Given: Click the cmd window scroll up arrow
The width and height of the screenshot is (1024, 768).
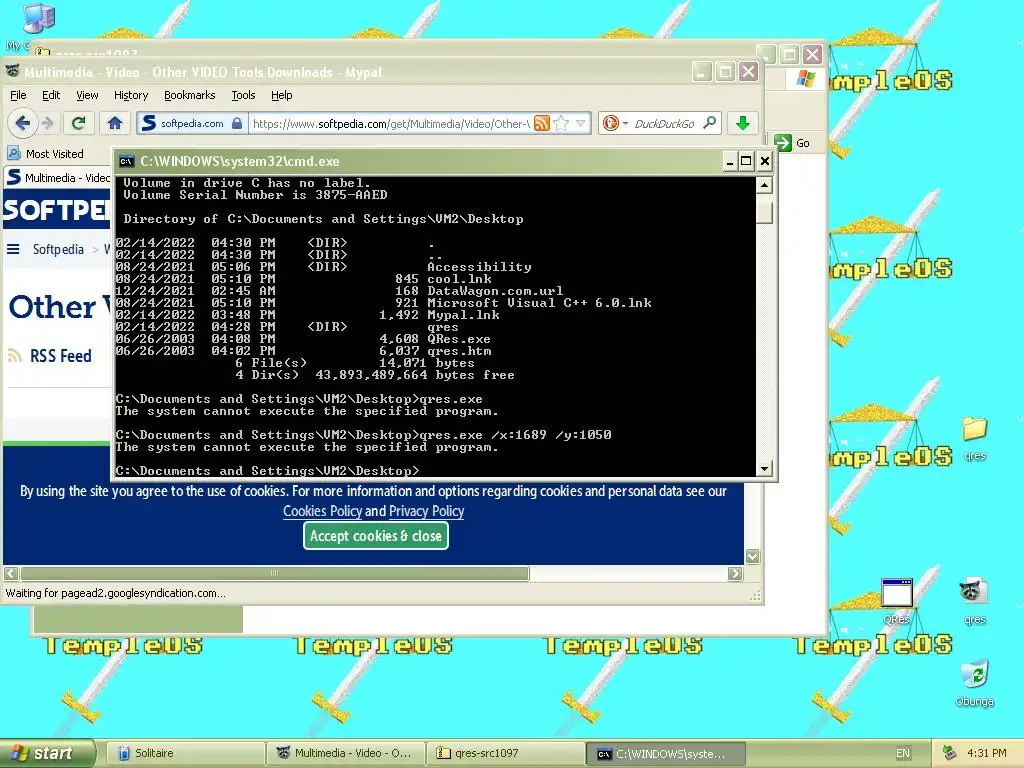Looking at the screenshot, I should (764, 185).
